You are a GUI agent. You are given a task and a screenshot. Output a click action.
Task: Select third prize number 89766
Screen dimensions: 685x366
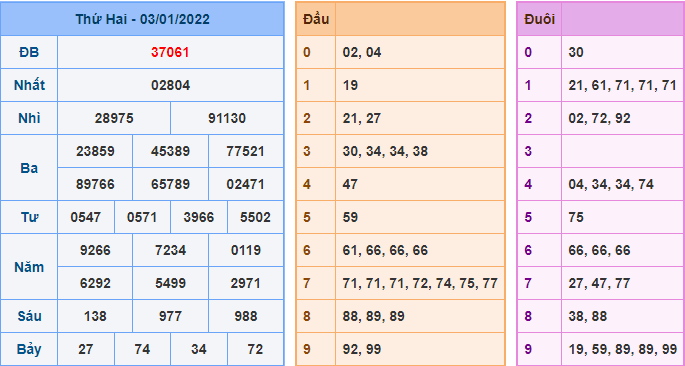pyautogui.click(x=95, y=184)
